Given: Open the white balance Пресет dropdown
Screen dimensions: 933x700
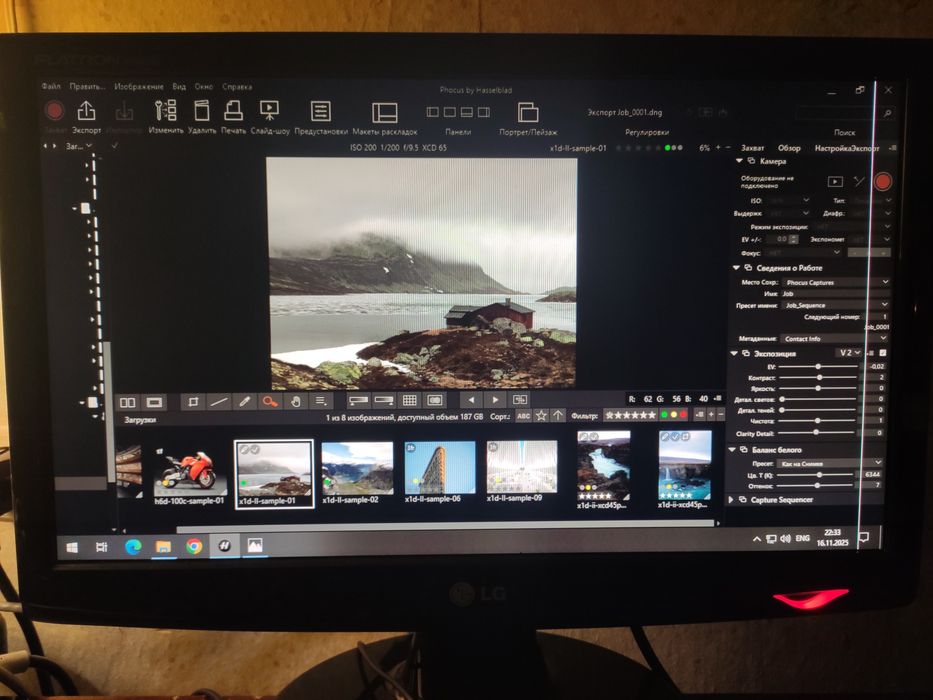Looking at the screenshot, I should 830,463.
